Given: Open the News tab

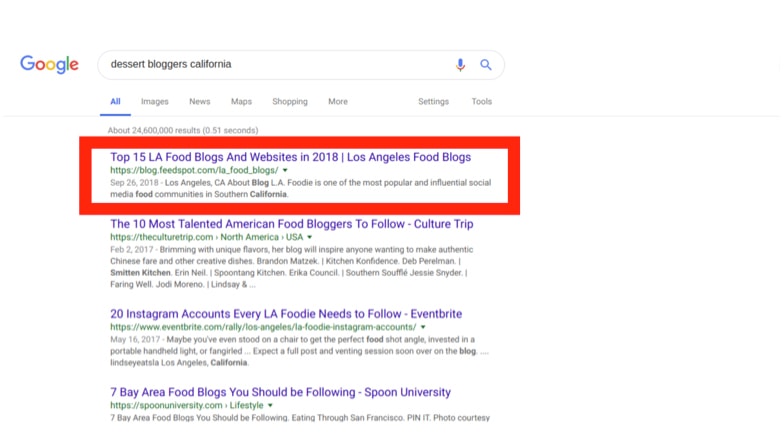Looking at the screenshot, I should pyautogui.click(x=200, y=102).
